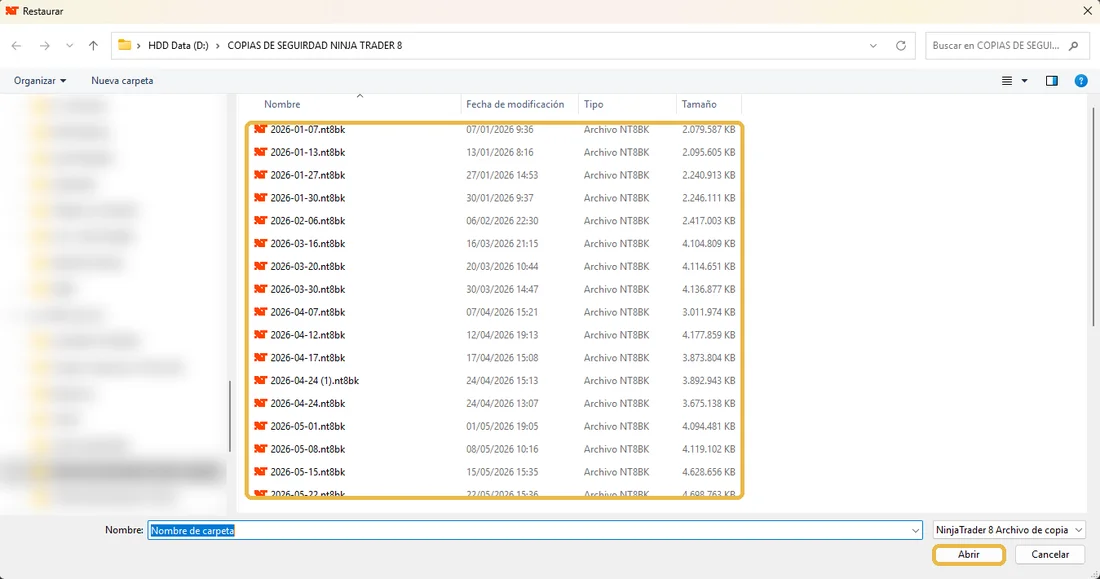
Task: Click NinjaTrader icon of 2026-05-08.nt8bk
Action: [x=260, y=448]
